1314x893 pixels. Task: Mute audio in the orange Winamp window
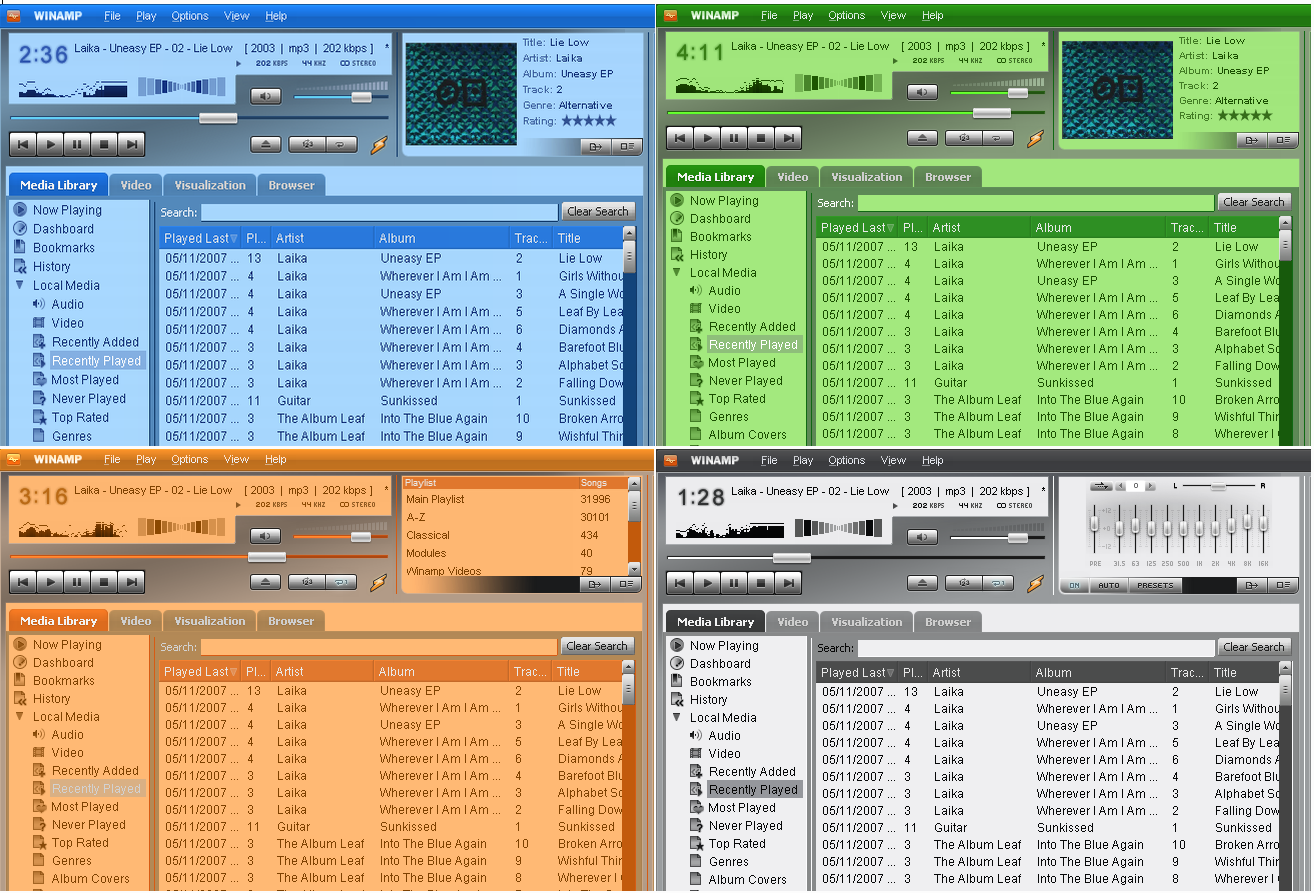(x=266, y=536)
